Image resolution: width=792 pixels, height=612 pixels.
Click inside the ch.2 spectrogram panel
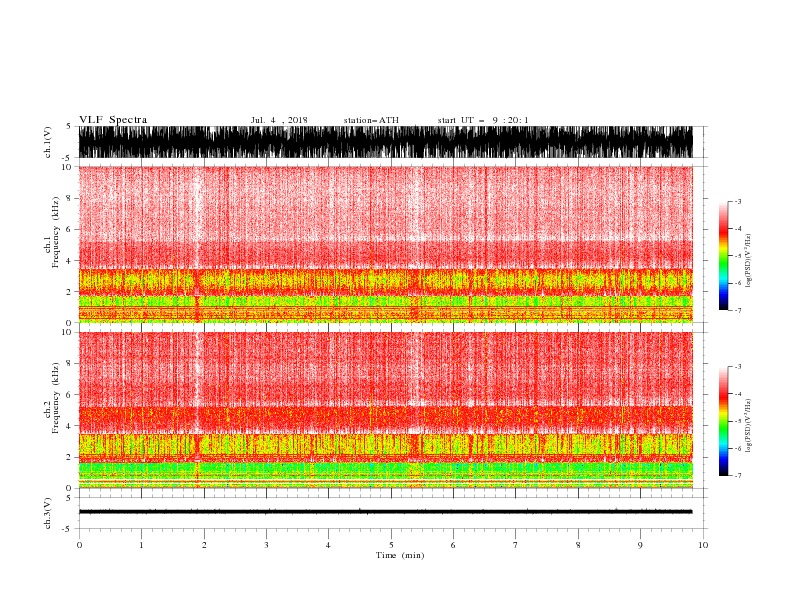385,410
